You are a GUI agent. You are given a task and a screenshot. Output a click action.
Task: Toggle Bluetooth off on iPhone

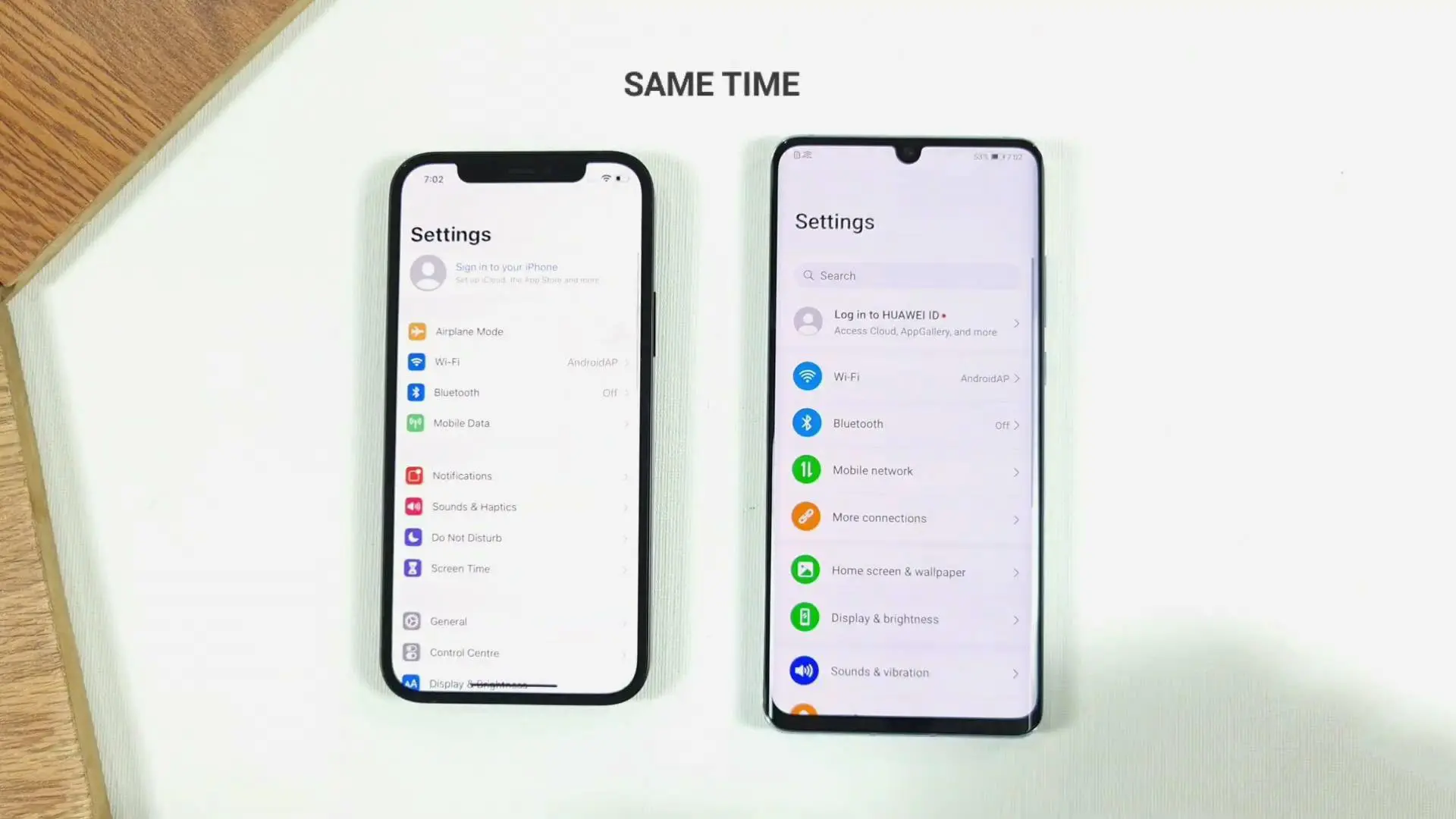pos(516,392)
